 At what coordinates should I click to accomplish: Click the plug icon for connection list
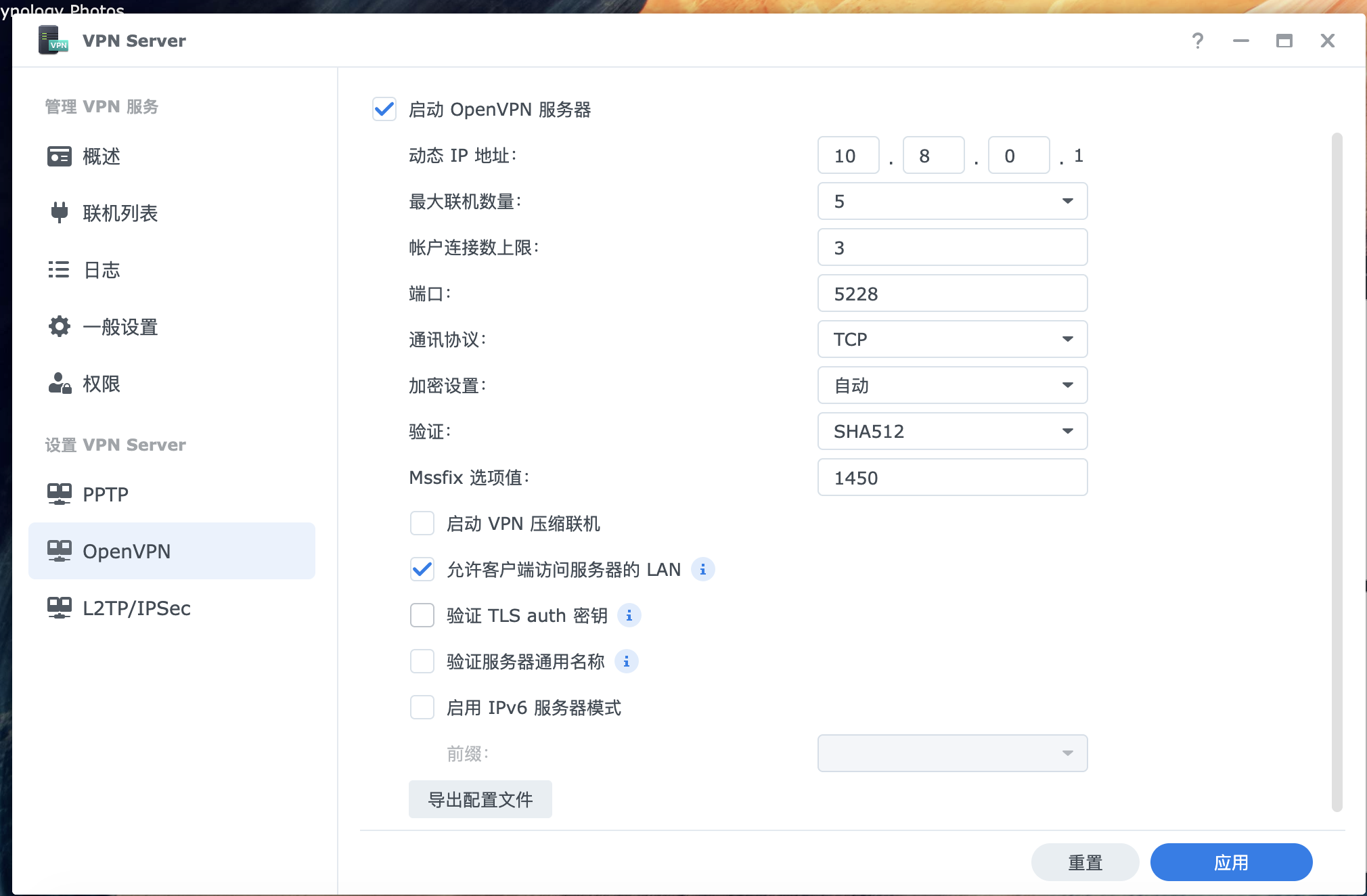(x=60, y=212)
